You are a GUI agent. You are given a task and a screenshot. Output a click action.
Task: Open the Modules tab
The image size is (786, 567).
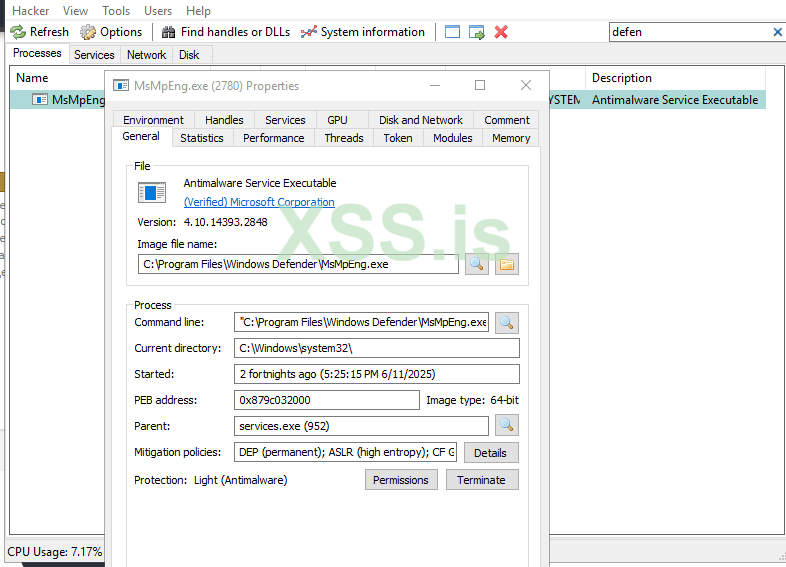point(453,138)
